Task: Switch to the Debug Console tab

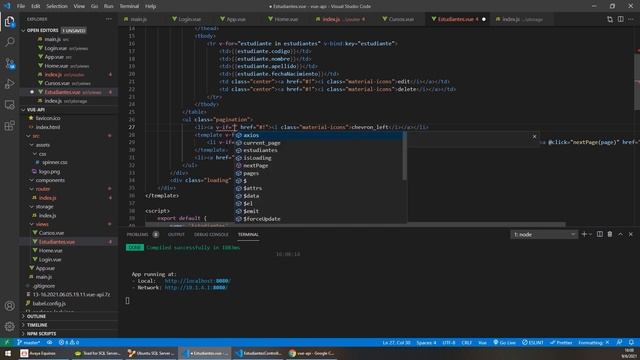Action: (211, 234)
